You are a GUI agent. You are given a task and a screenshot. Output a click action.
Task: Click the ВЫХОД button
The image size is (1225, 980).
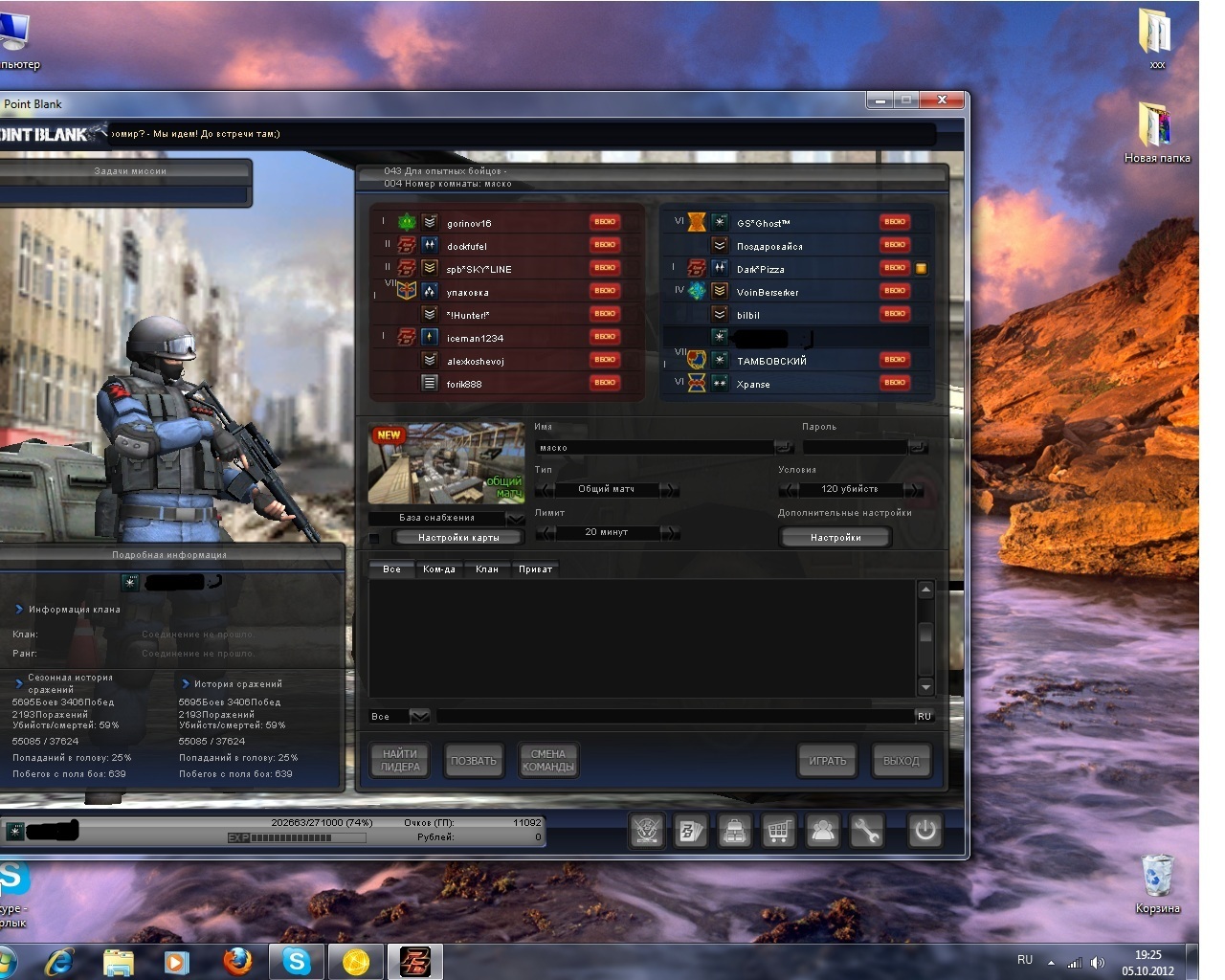902,761
